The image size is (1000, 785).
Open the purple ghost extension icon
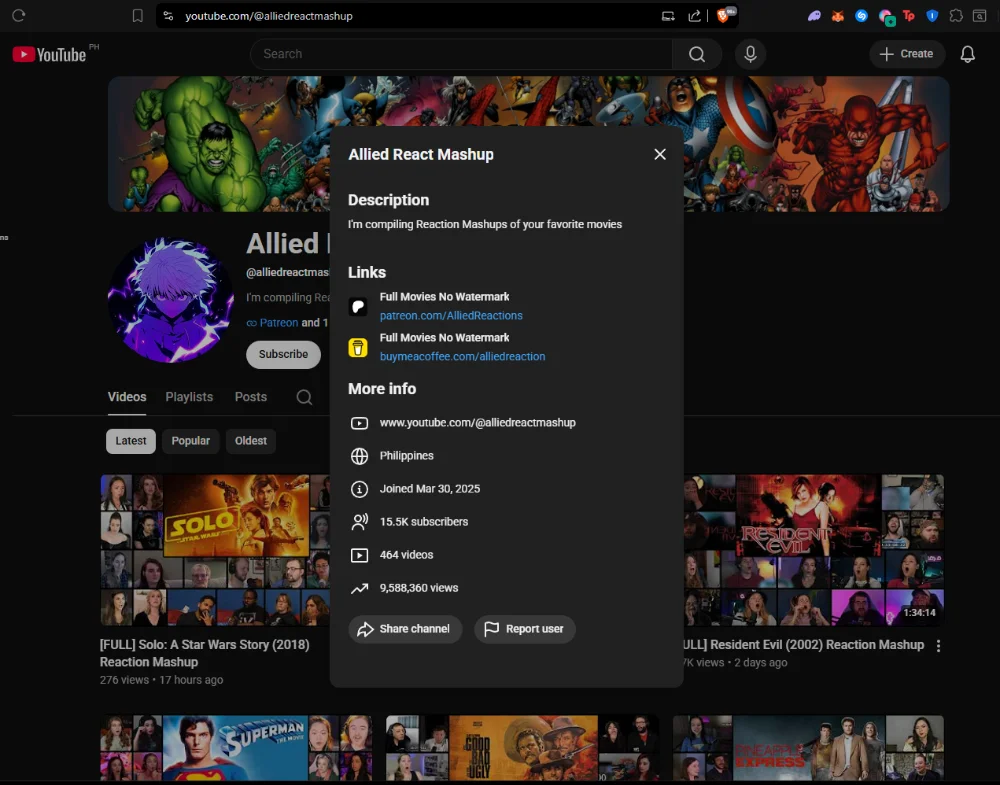814,16
